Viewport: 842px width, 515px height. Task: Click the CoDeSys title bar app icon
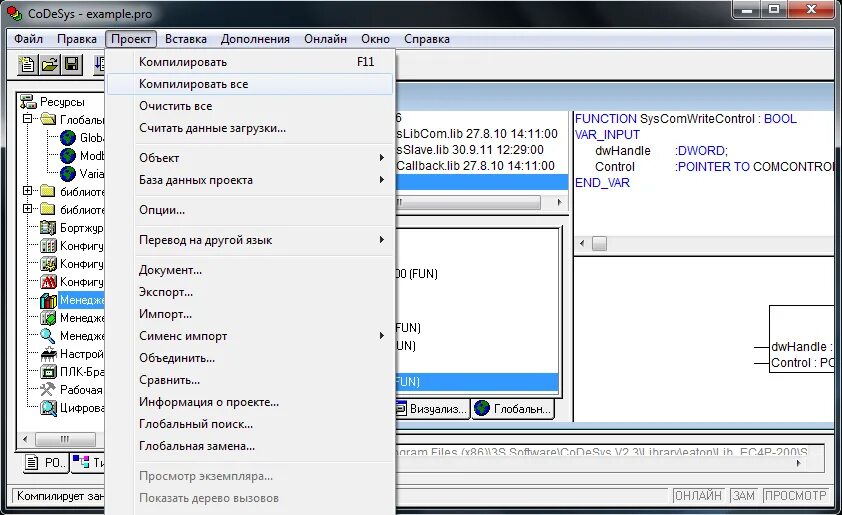14,13
